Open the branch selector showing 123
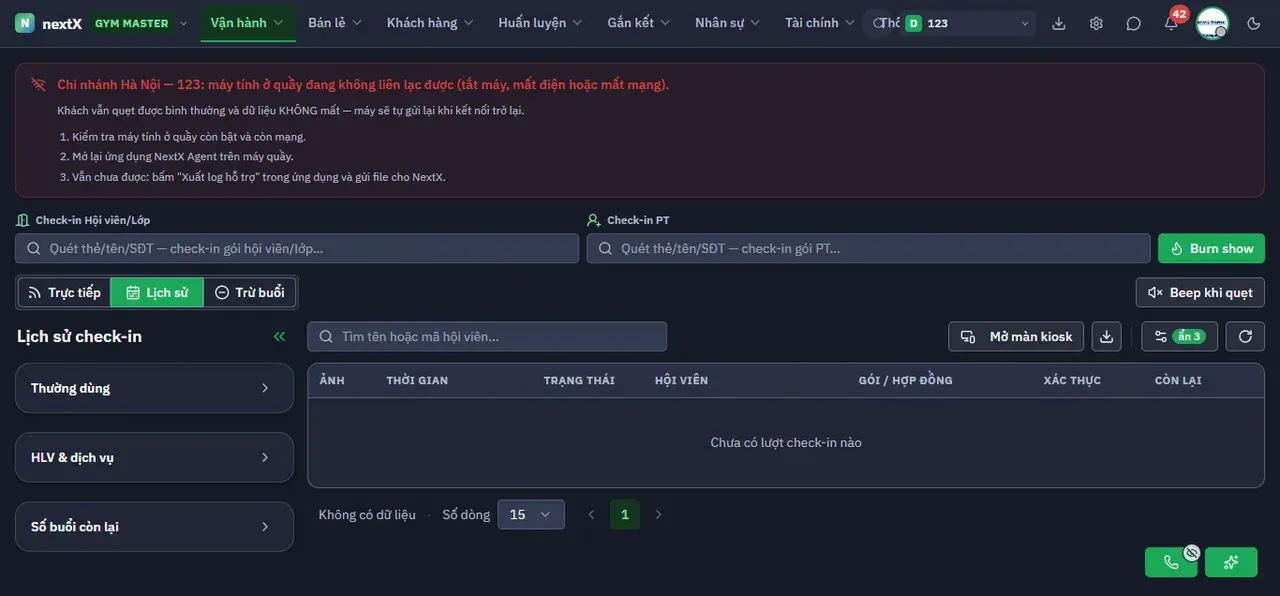The image size is (1280, 596). pos(967,23)
